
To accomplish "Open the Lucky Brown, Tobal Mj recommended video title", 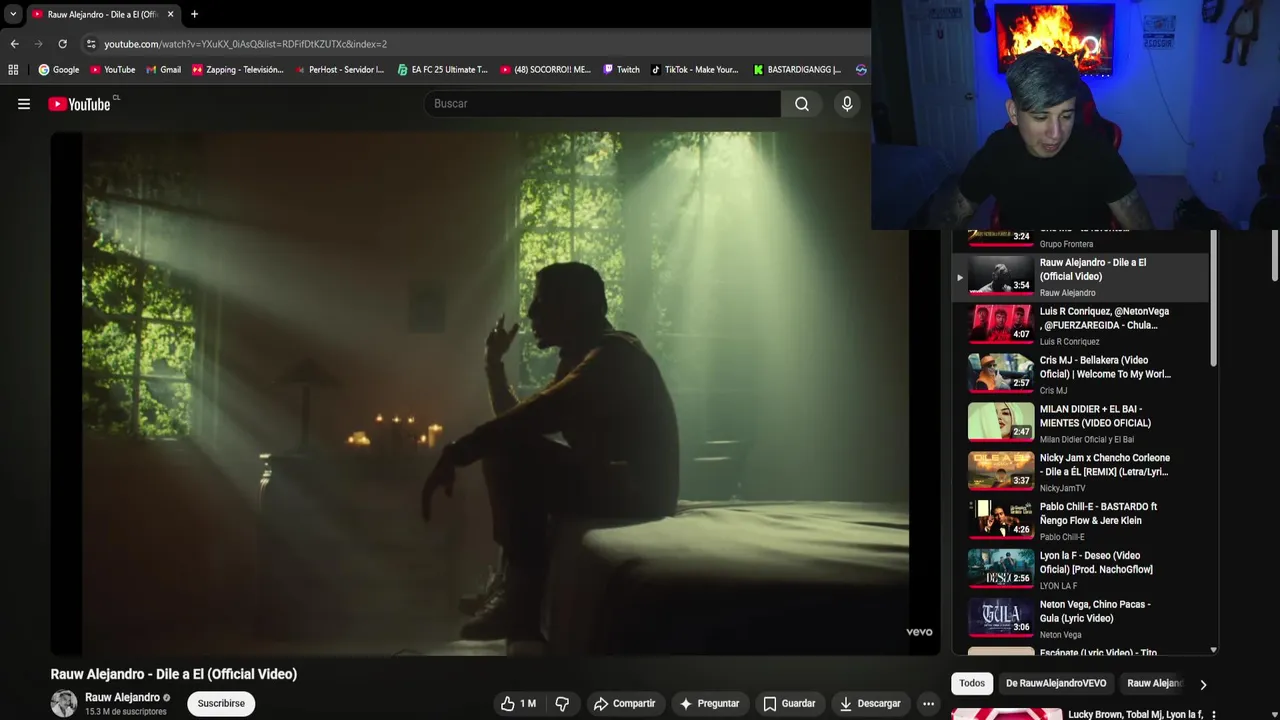I will click(x=1135, y=714).
